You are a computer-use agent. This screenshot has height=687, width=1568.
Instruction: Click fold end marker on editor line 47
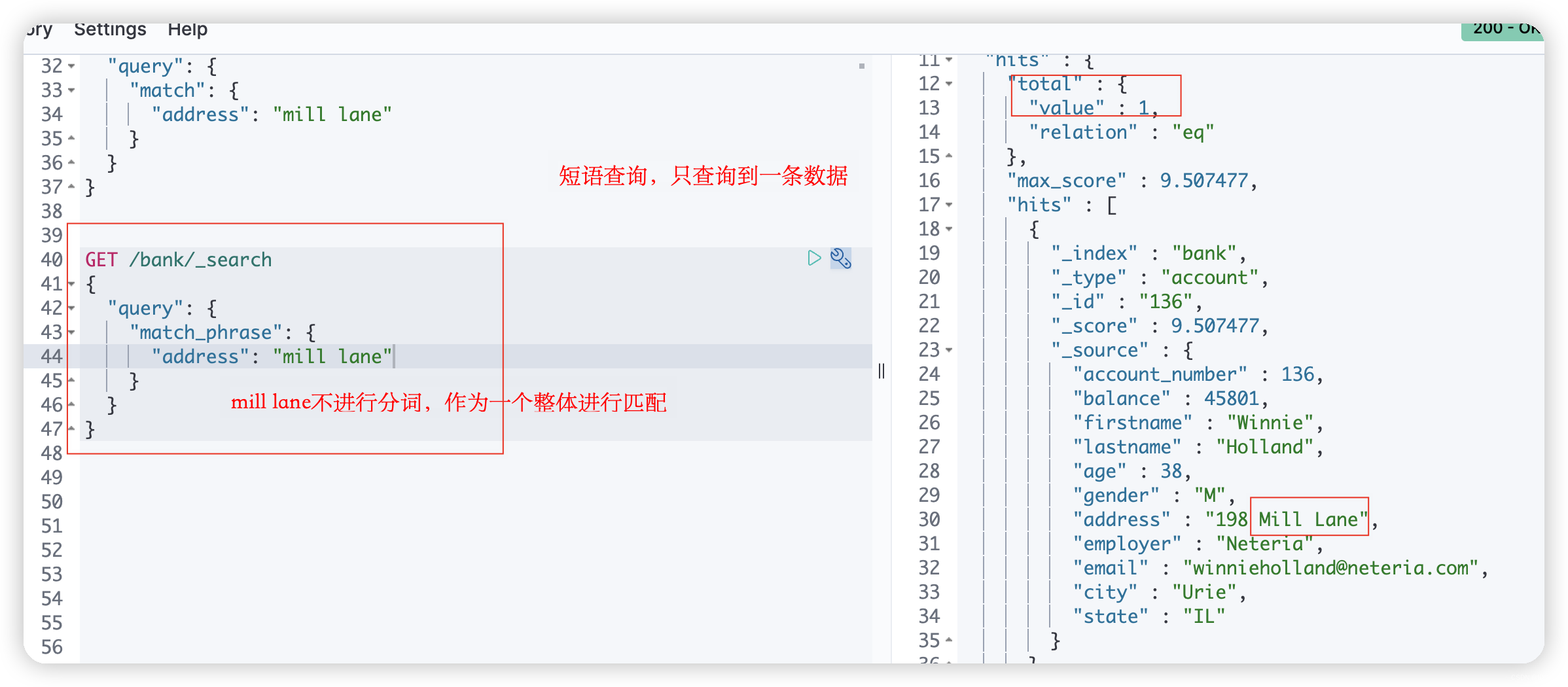(x=71, y=429)
